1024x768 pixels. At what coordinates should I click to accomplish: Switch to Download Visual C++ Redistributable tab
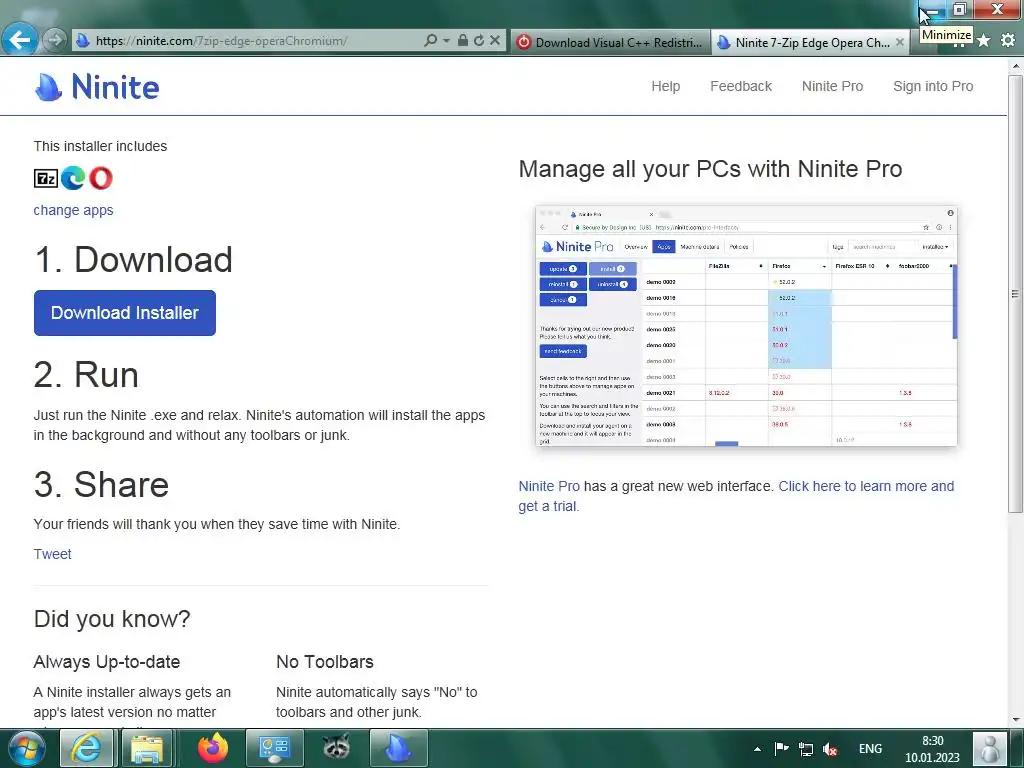click(x=611, y=42)
